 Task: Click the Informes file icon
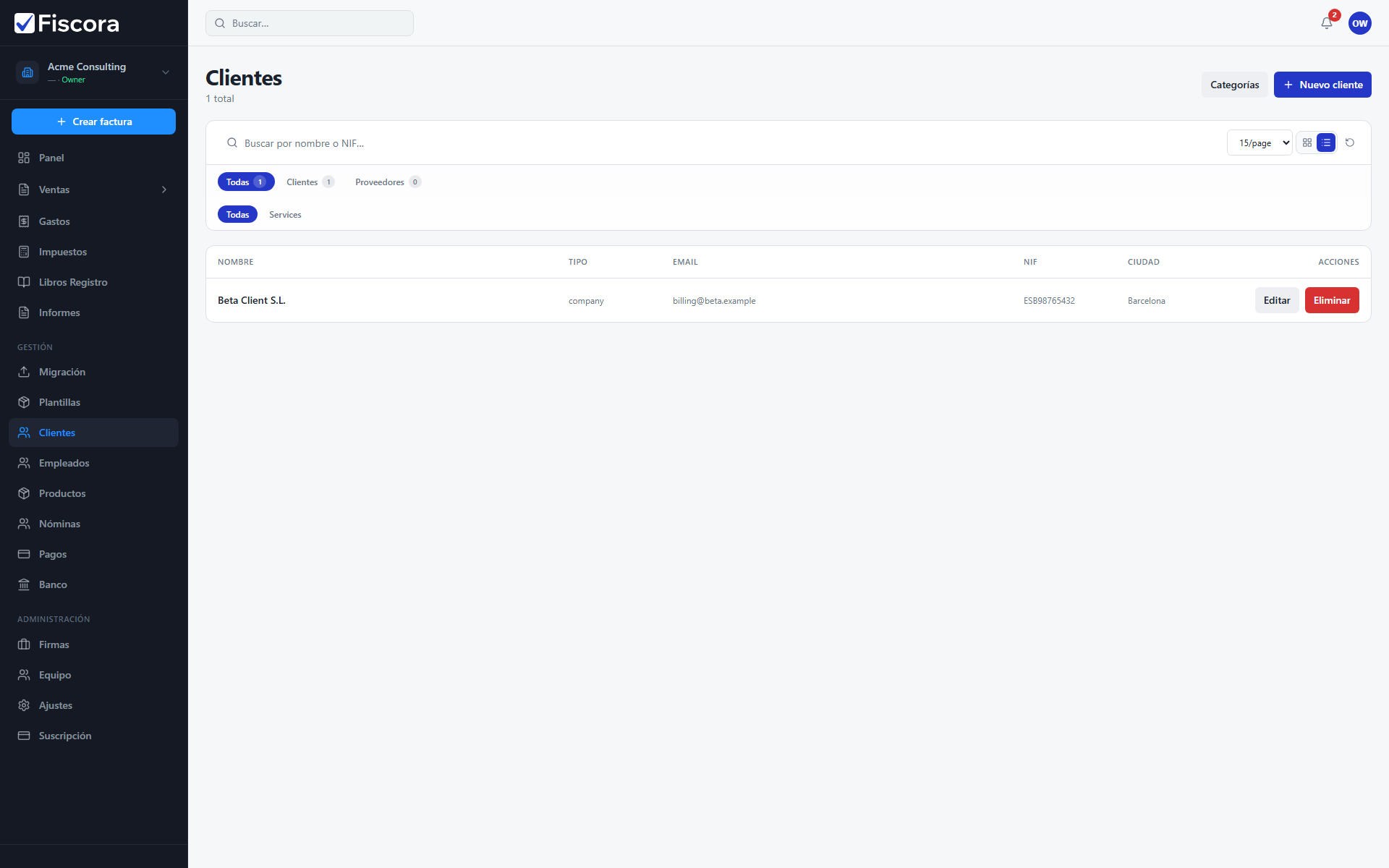(24, 312)
